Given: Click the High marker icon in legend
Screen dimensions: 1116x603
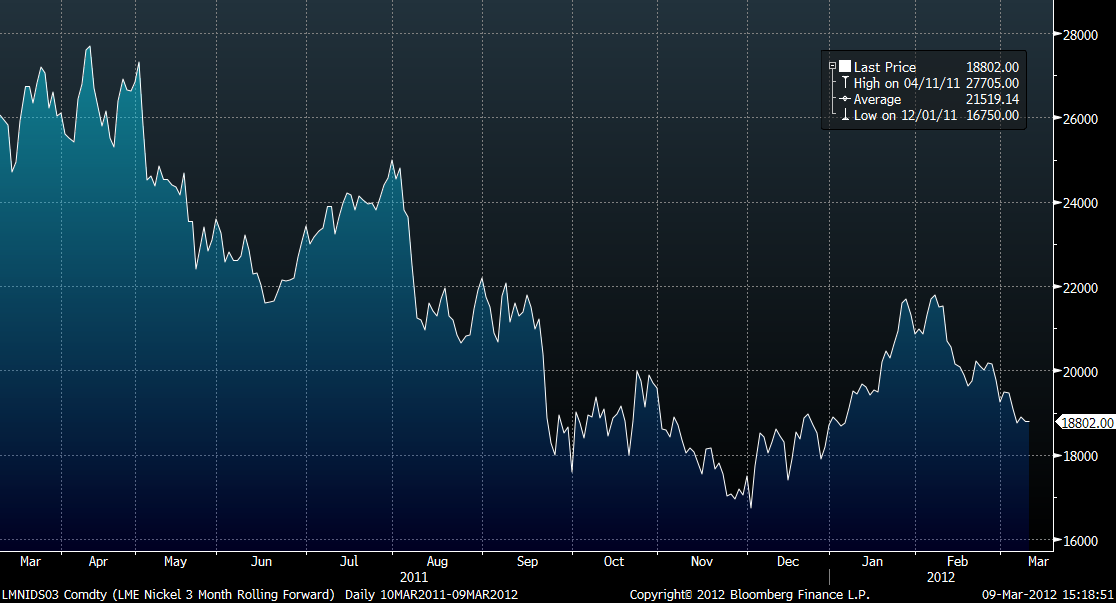Looking at the screenshot, I should coord(845,83).
